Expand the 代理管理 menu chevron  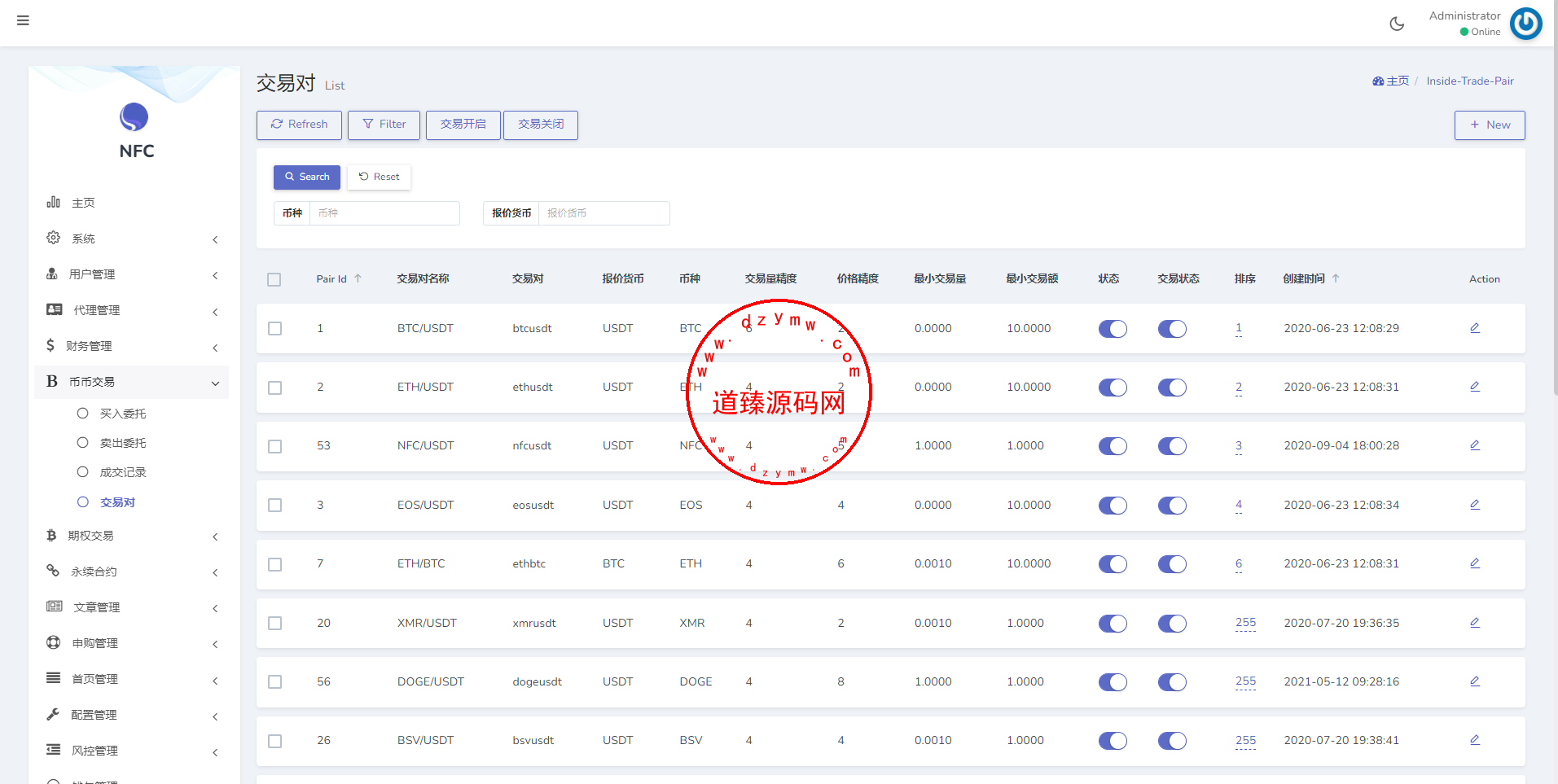(215, 312)
